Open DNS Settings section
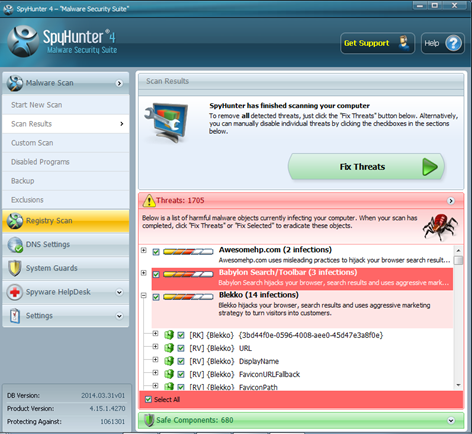The image size is (472, 434). point(66,245)
